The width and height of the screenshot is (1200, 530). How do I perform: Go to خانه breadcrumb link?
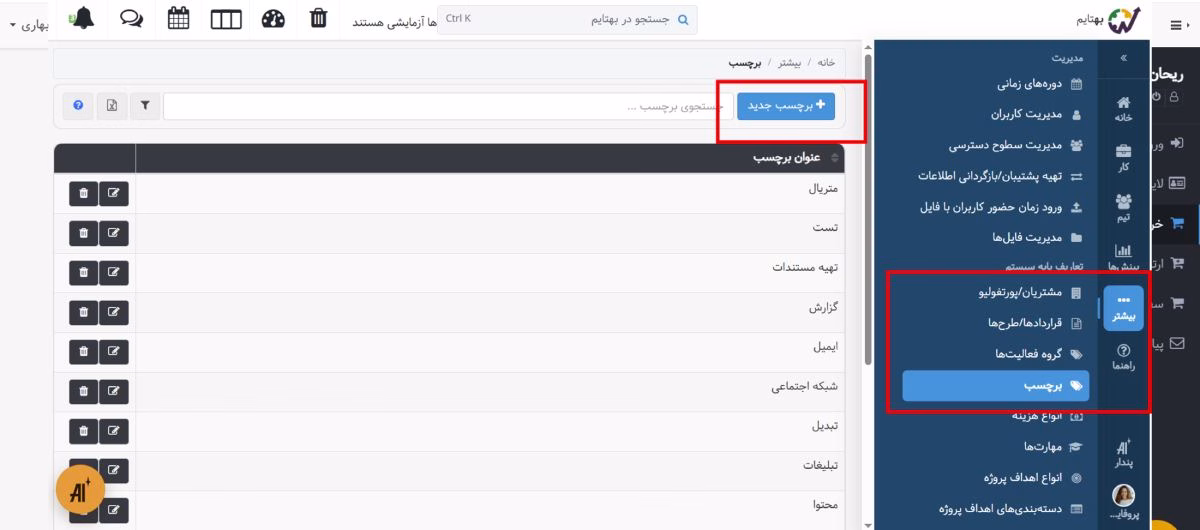(826, 63)
